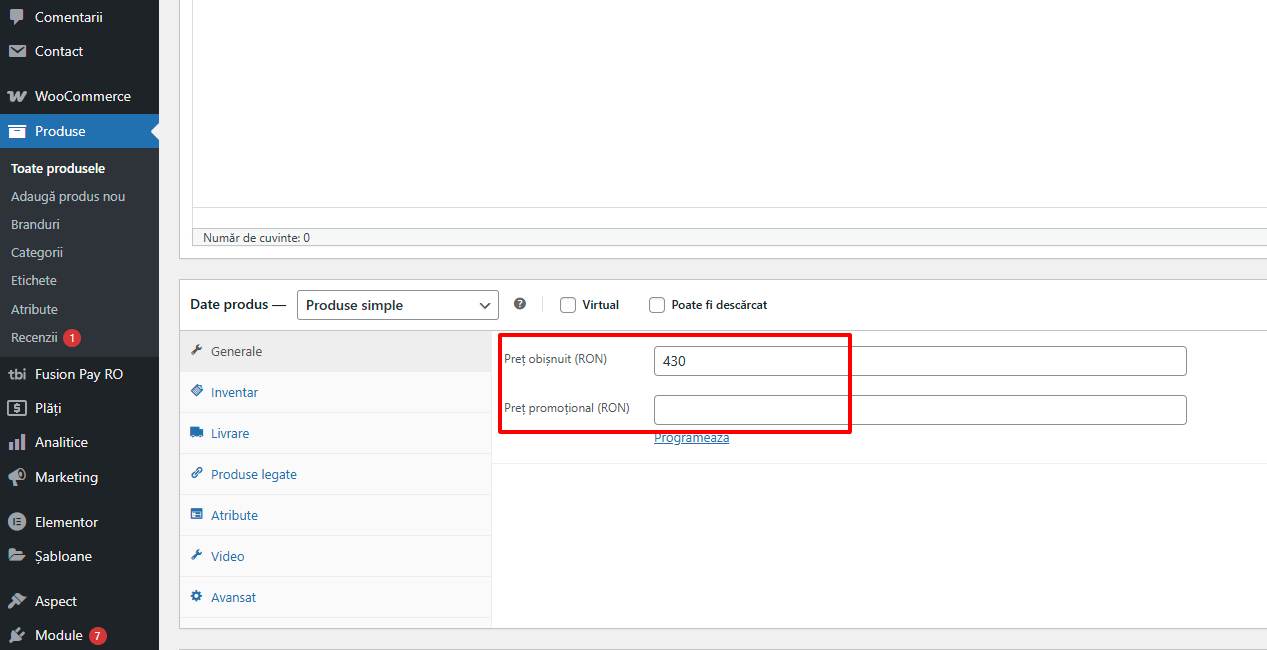Screen dimensions: 1267x650
Task: Click the Marketing megaphone icon
Action: (x=17, y=477)
